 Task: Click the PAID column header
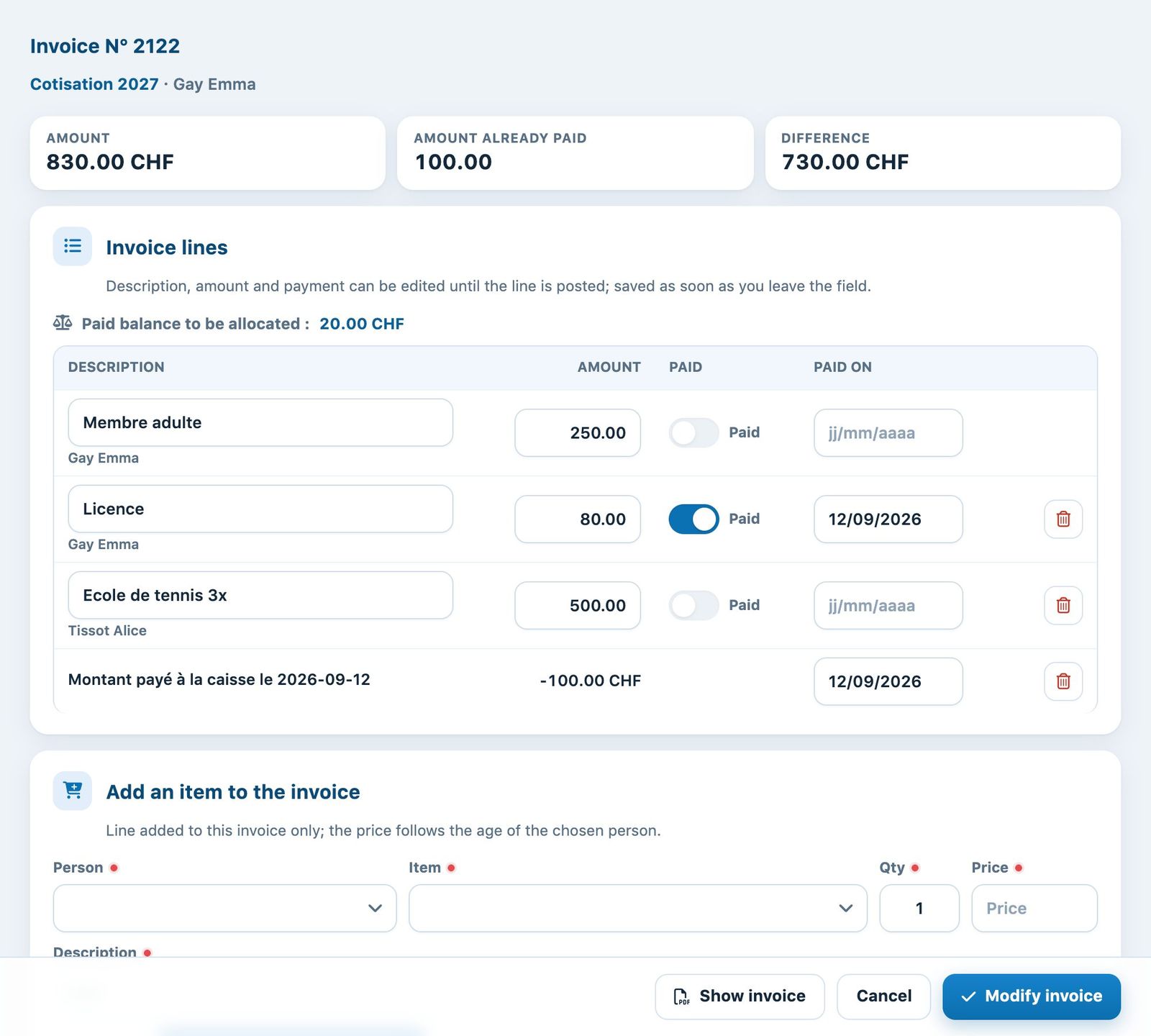[x=686, y=367]
